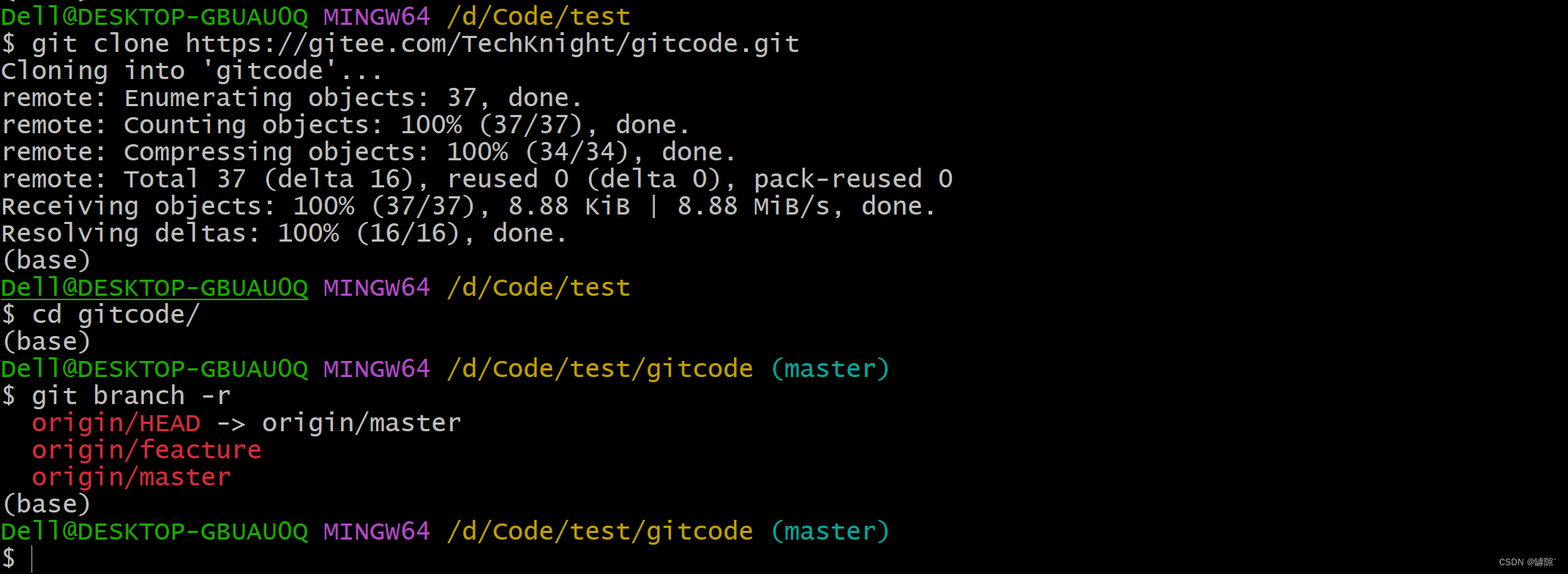Click the red origin/master branch line
Screen dimensions: 1568x574
(x=131, y=477)
